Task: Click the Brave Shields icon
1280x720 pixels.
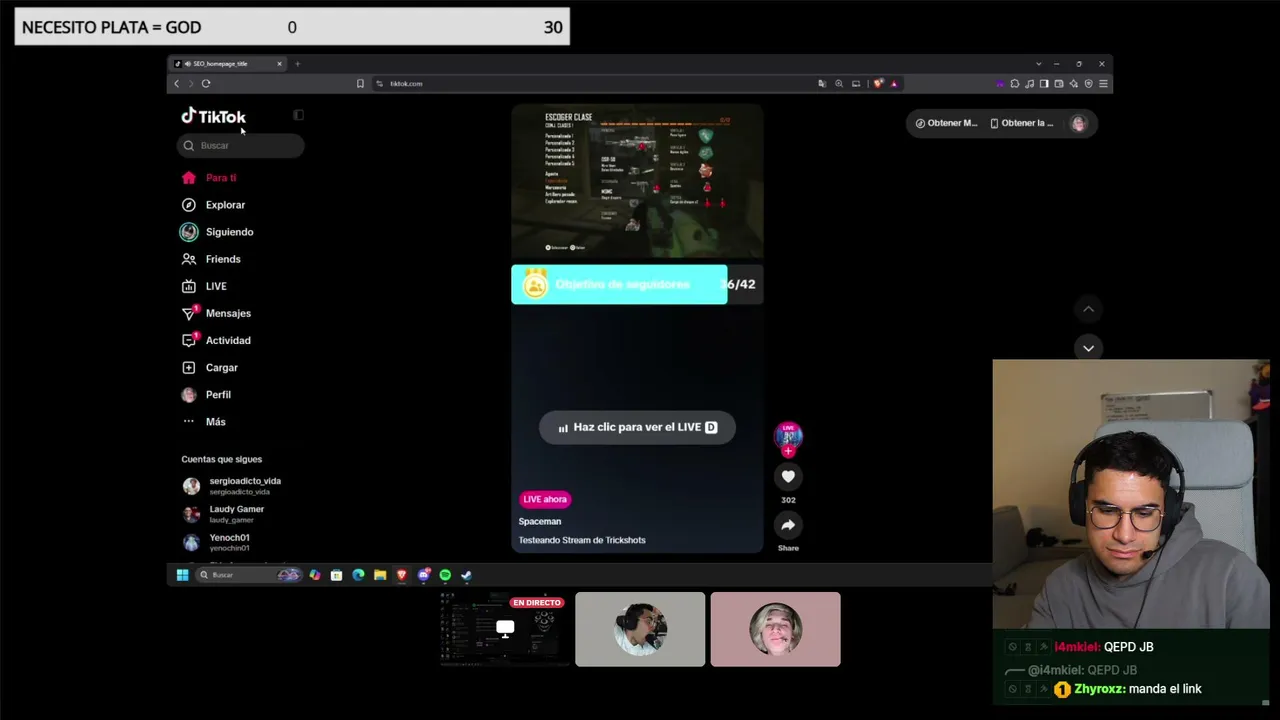Action: (878, 84)
